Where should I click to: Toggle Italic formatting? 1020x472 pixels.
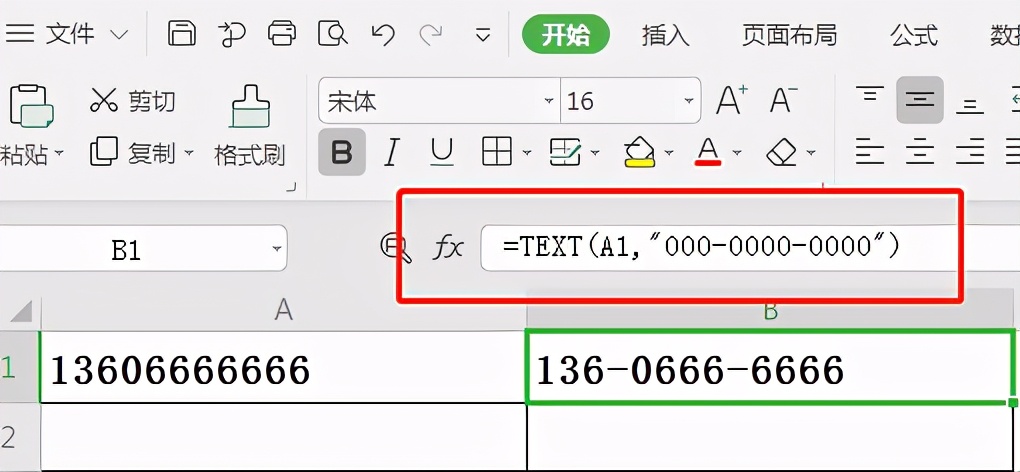click(391, 153)
